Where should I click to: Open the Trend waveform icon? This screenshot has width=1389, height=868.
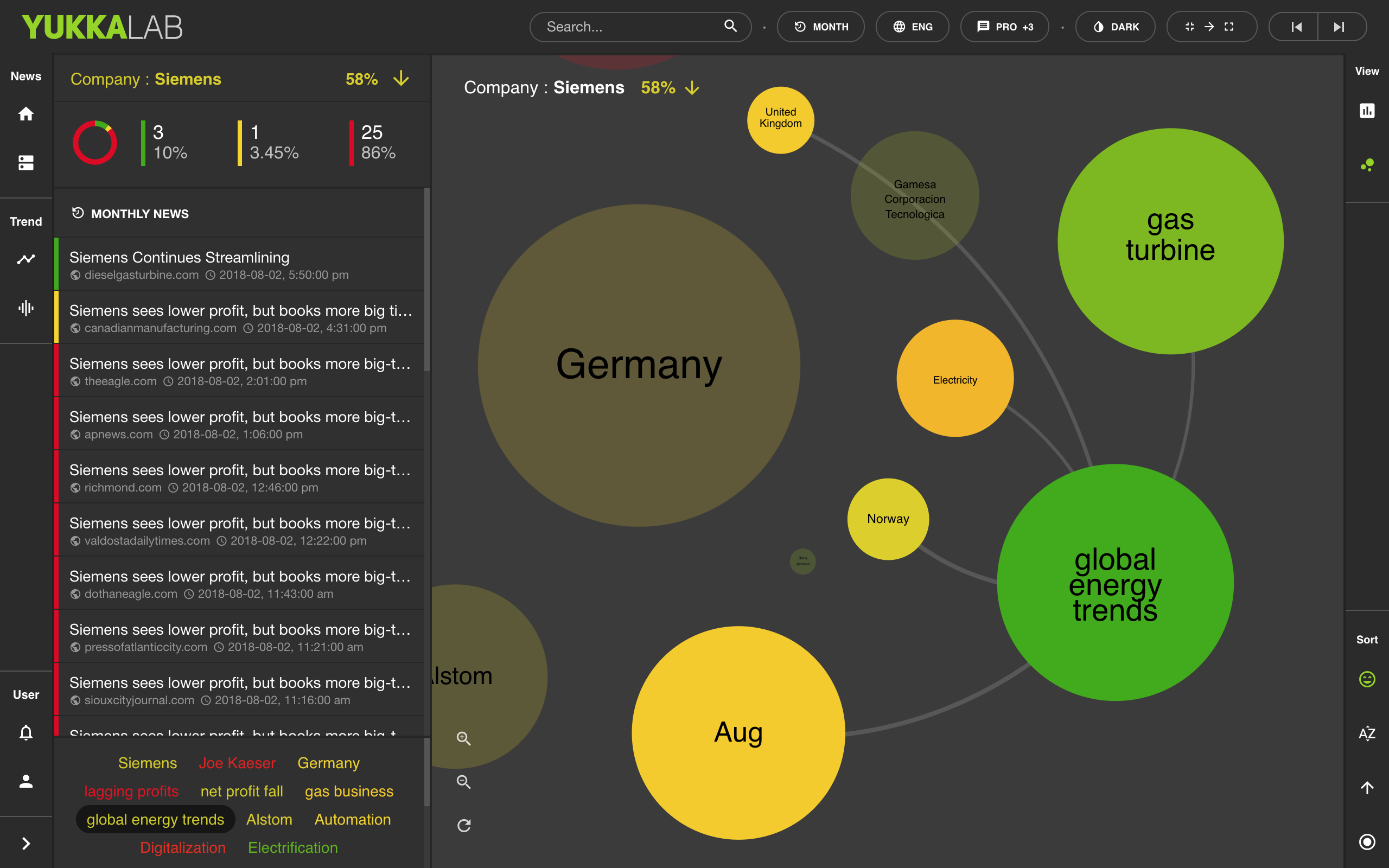pos(26,308)
